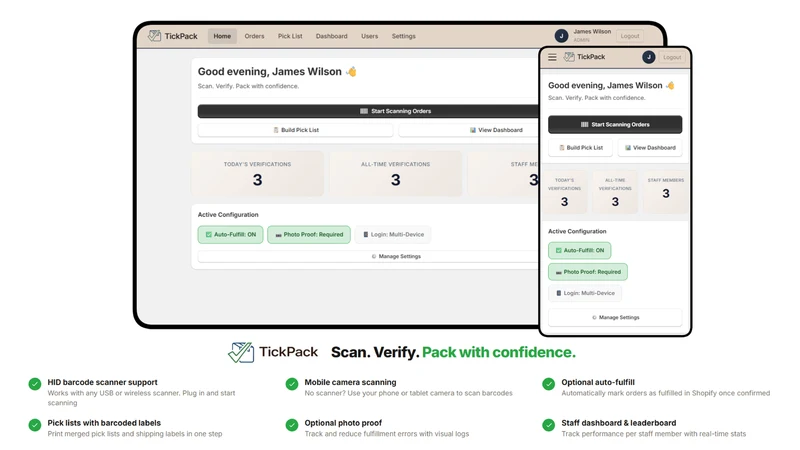800x450 pixels.
Task: Click All-Time Verifications card in mobile view
Action: [615, 192]
